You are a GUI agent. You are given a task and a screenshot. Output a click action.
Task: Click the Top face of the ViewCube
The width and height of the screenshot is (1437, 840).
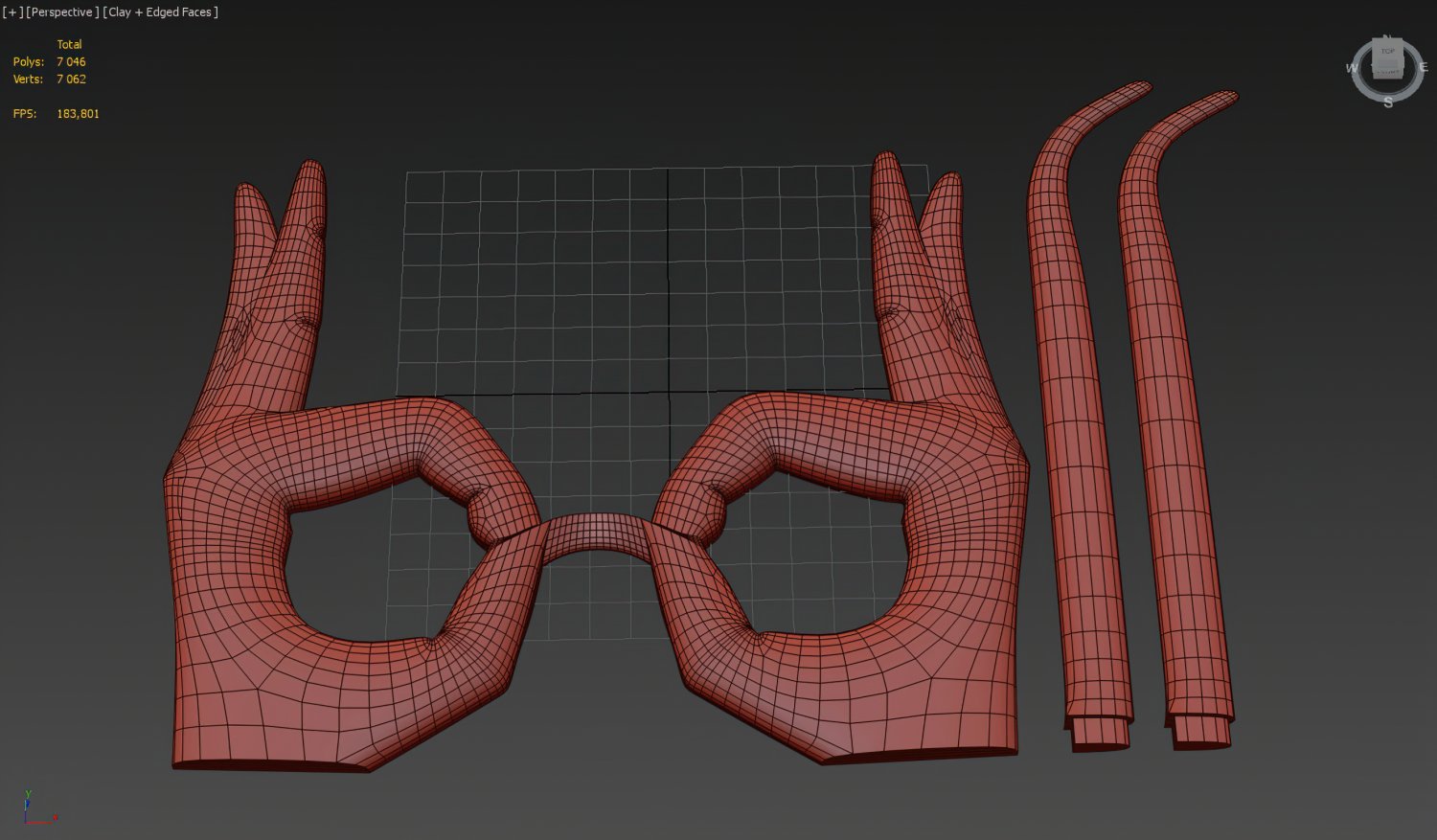tap(1387, 52)
